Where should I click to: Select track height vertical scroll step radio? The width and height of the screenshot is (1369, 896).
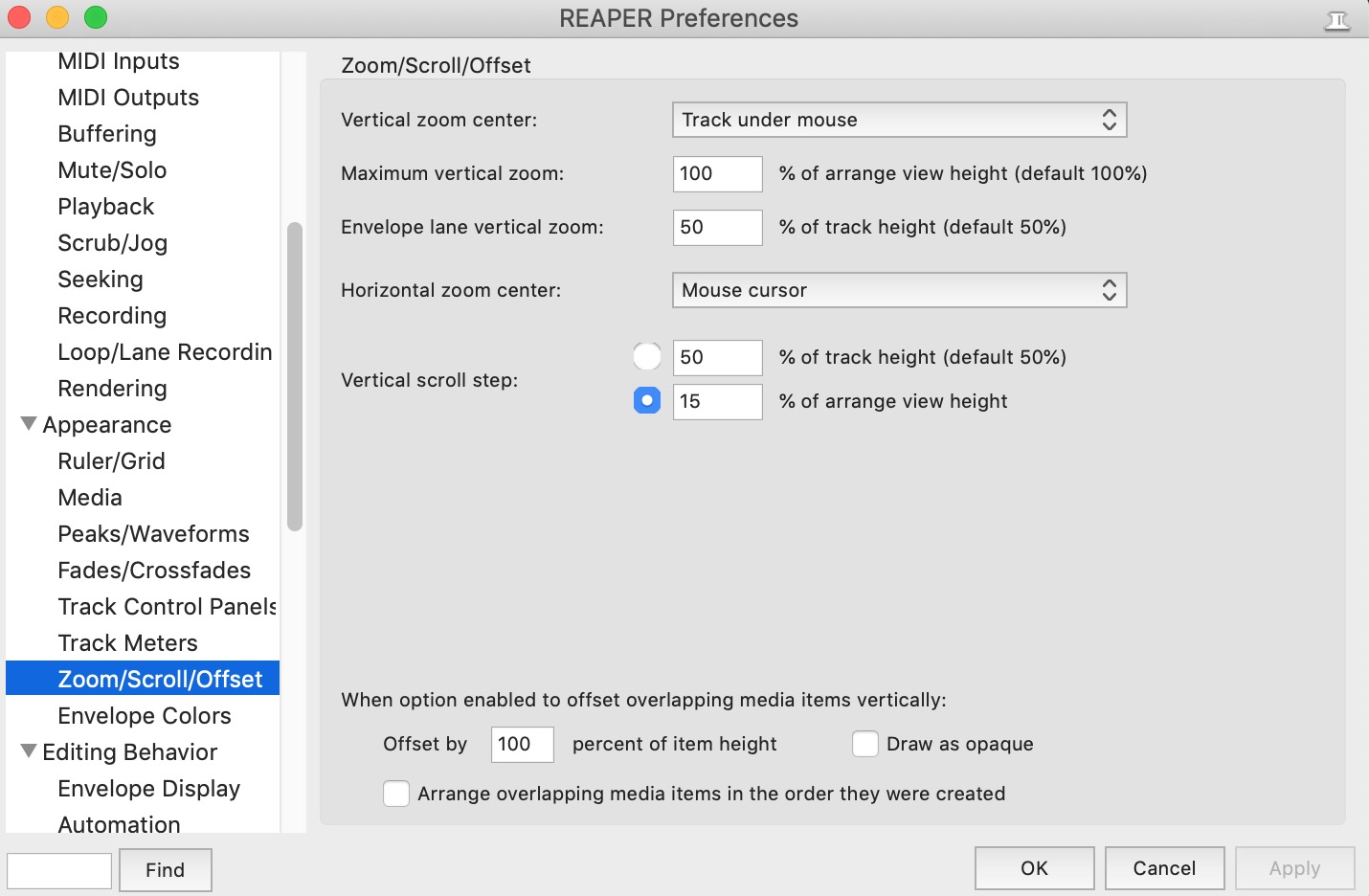(647, 357)
